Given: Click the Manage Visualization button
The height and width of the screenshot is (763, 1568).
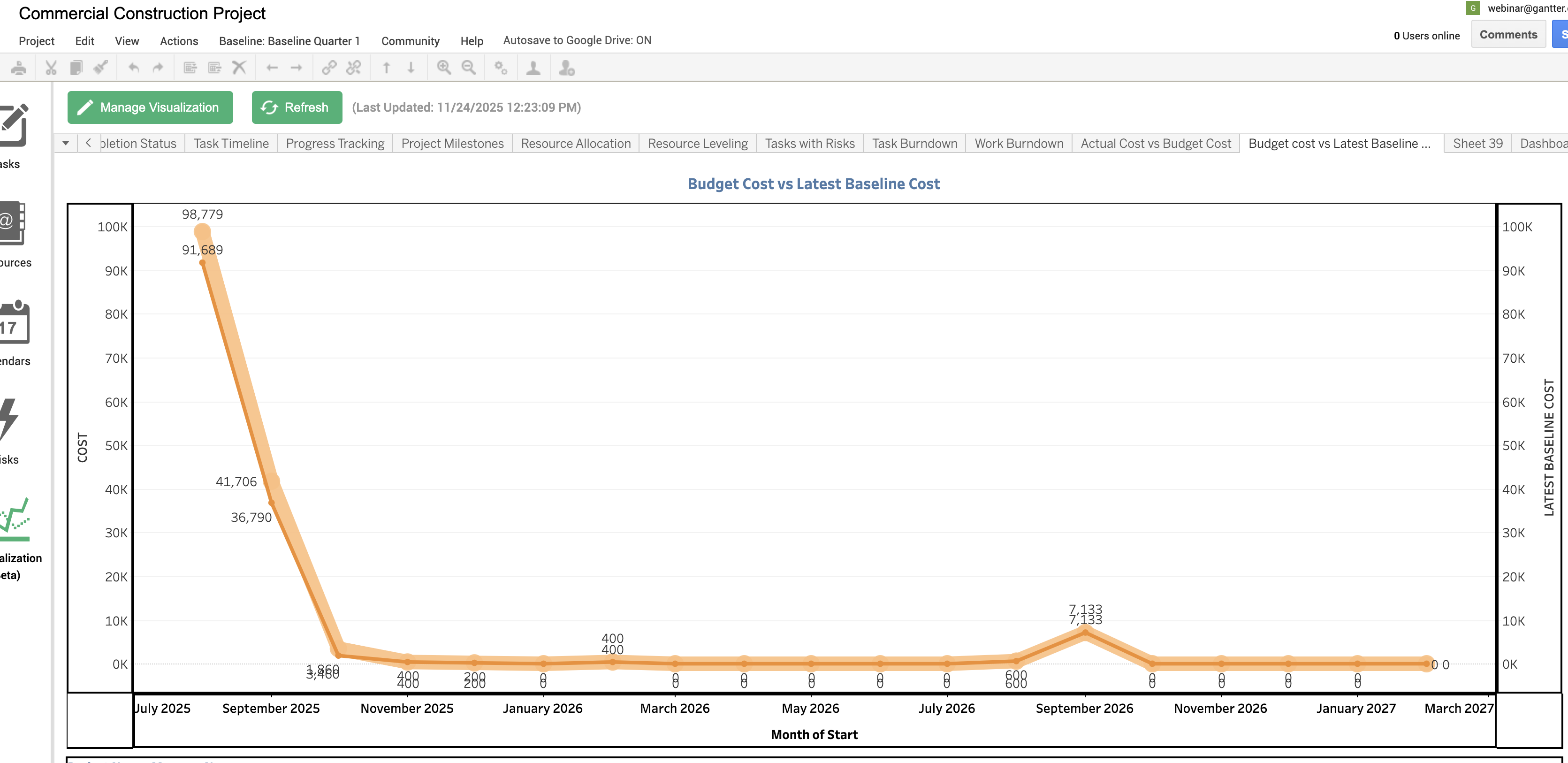Looking at the screenshot, I should 150,107.
